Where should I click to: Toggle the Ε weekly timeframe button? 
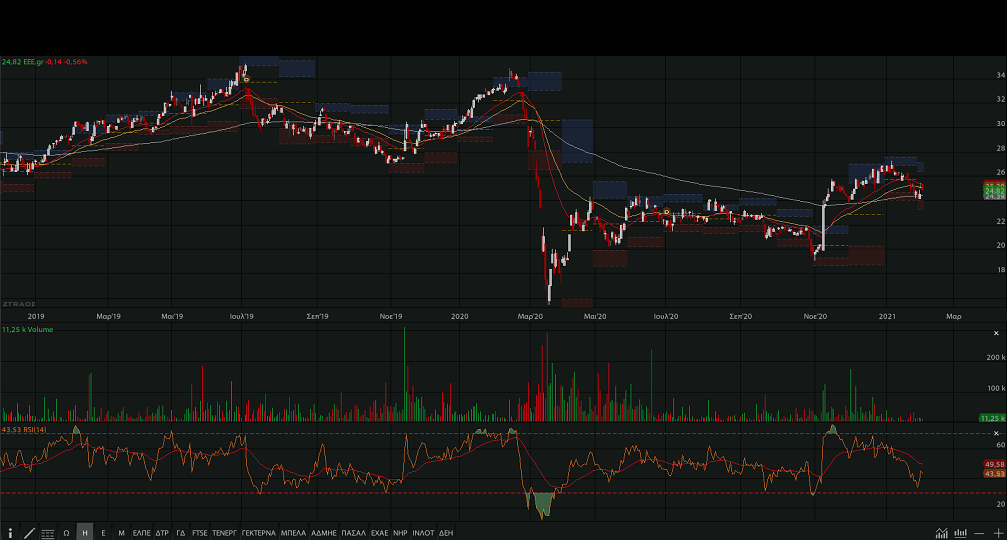103,533
